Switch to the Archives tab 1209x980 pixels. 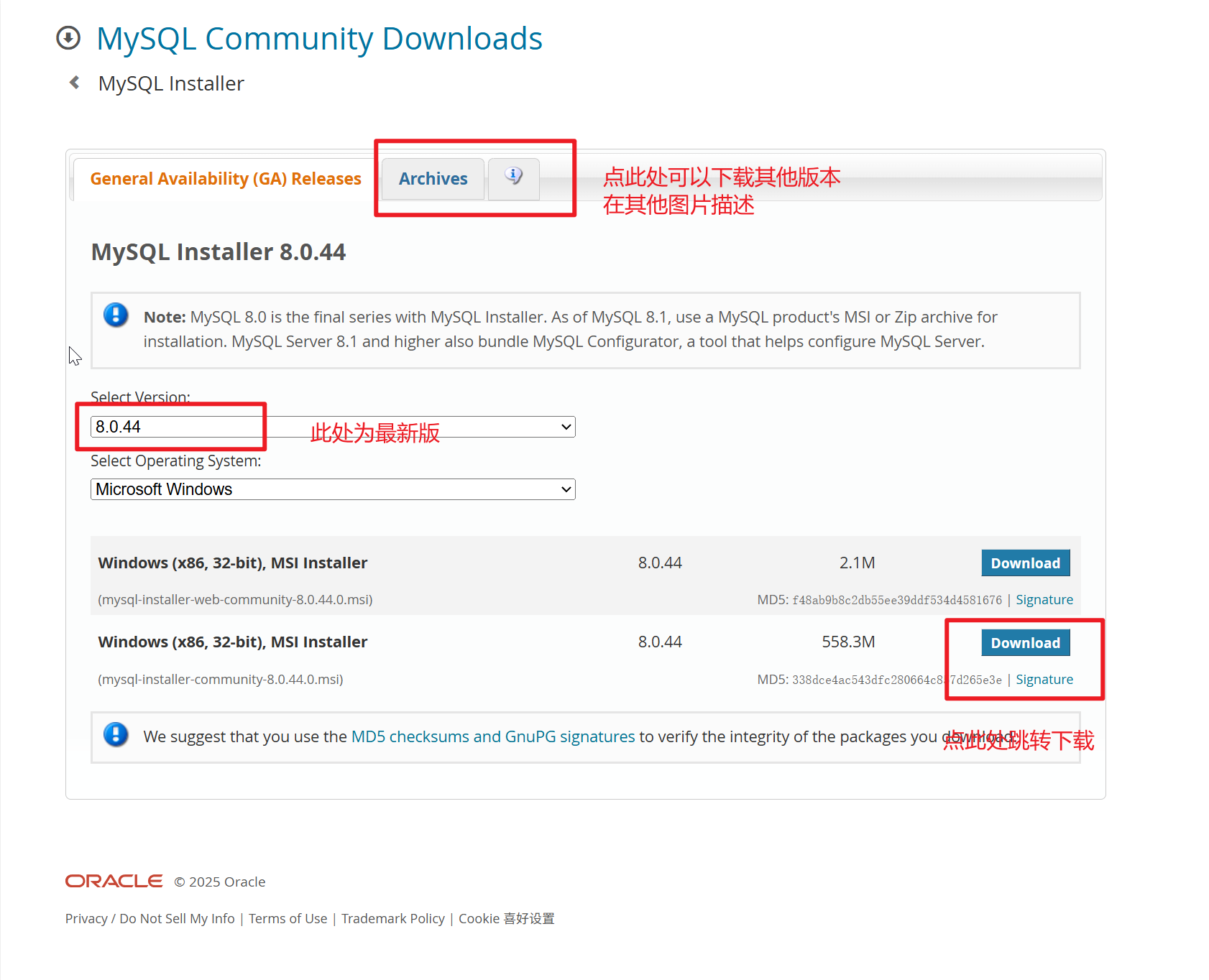[x=433, y=178]
